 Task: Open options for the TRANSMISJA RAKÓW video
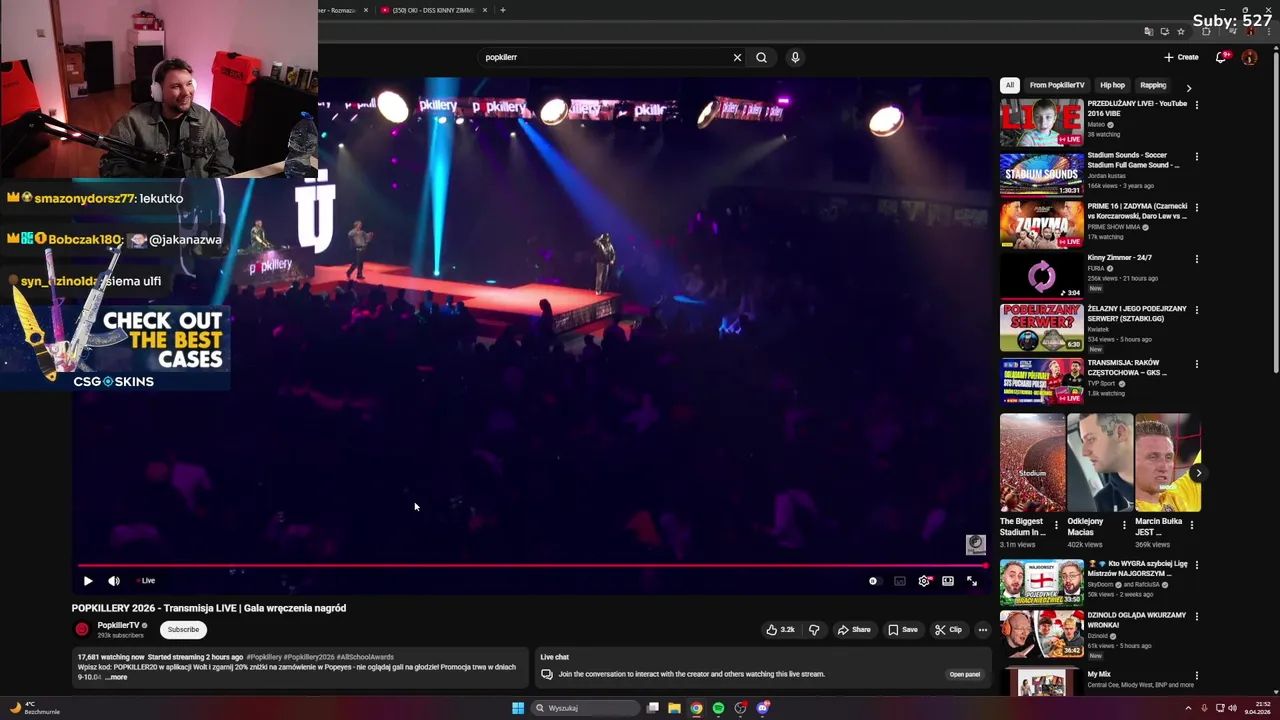[1196, 364]
